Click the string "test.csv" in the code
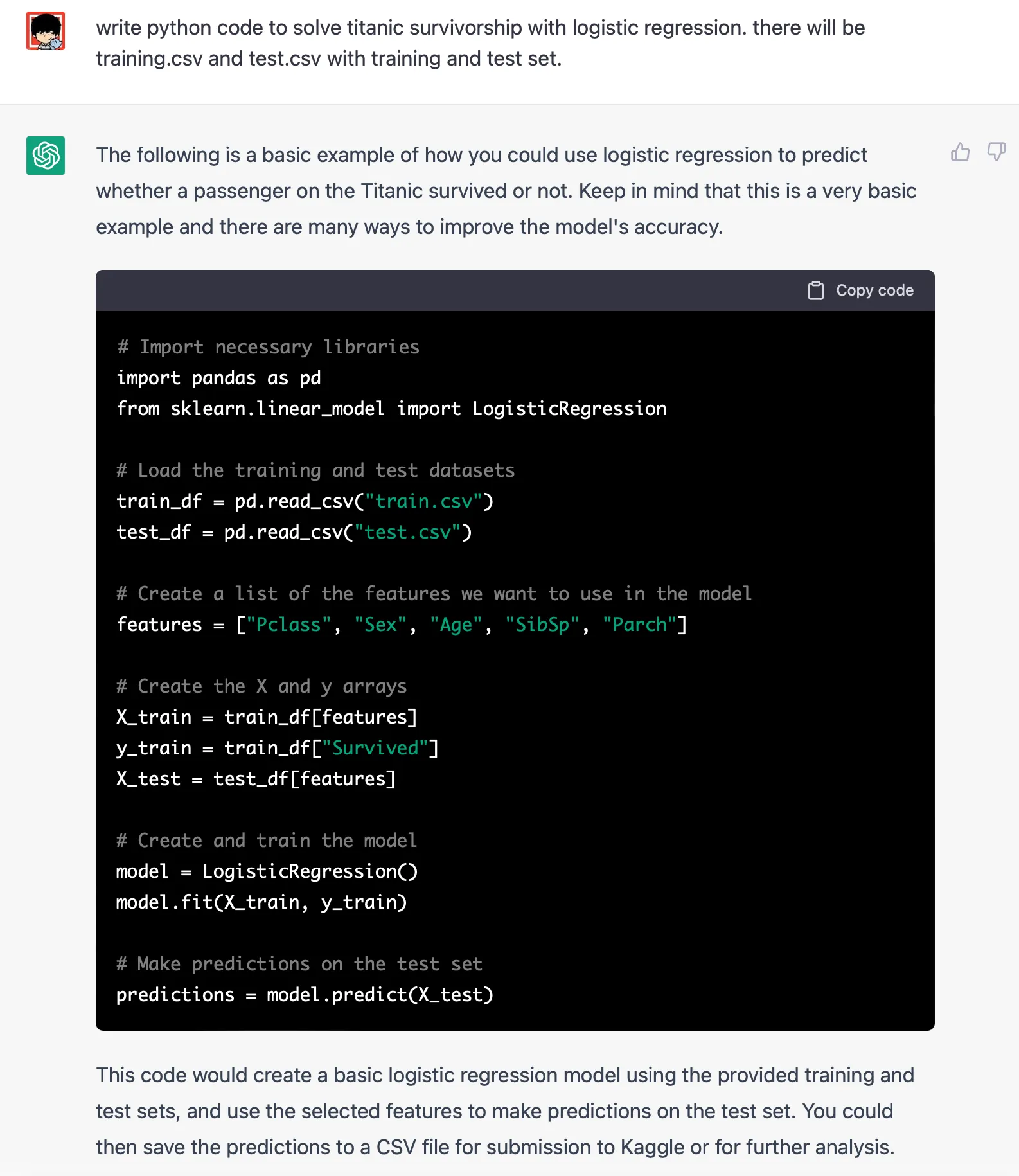The width and height of the screenshot is (1019, 1176). tap(407, 532)
